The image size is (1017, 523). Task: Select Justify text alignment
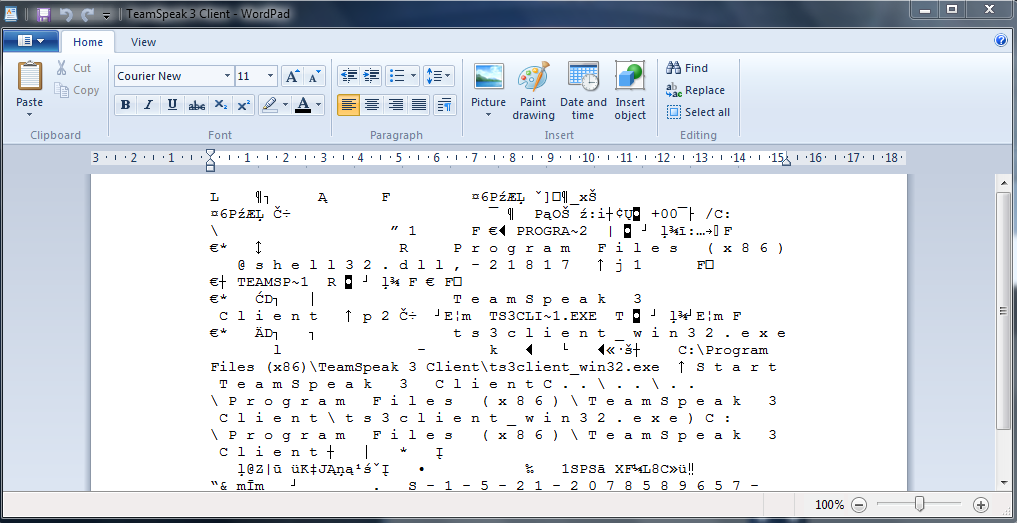tap(419, 105)
